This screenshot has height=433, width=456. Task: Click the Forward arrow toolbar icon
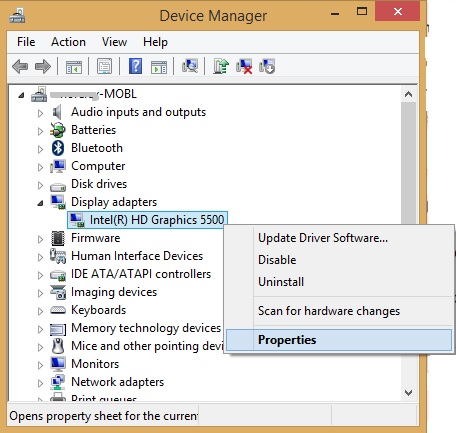pyautogui.click(x=43, y=66)
